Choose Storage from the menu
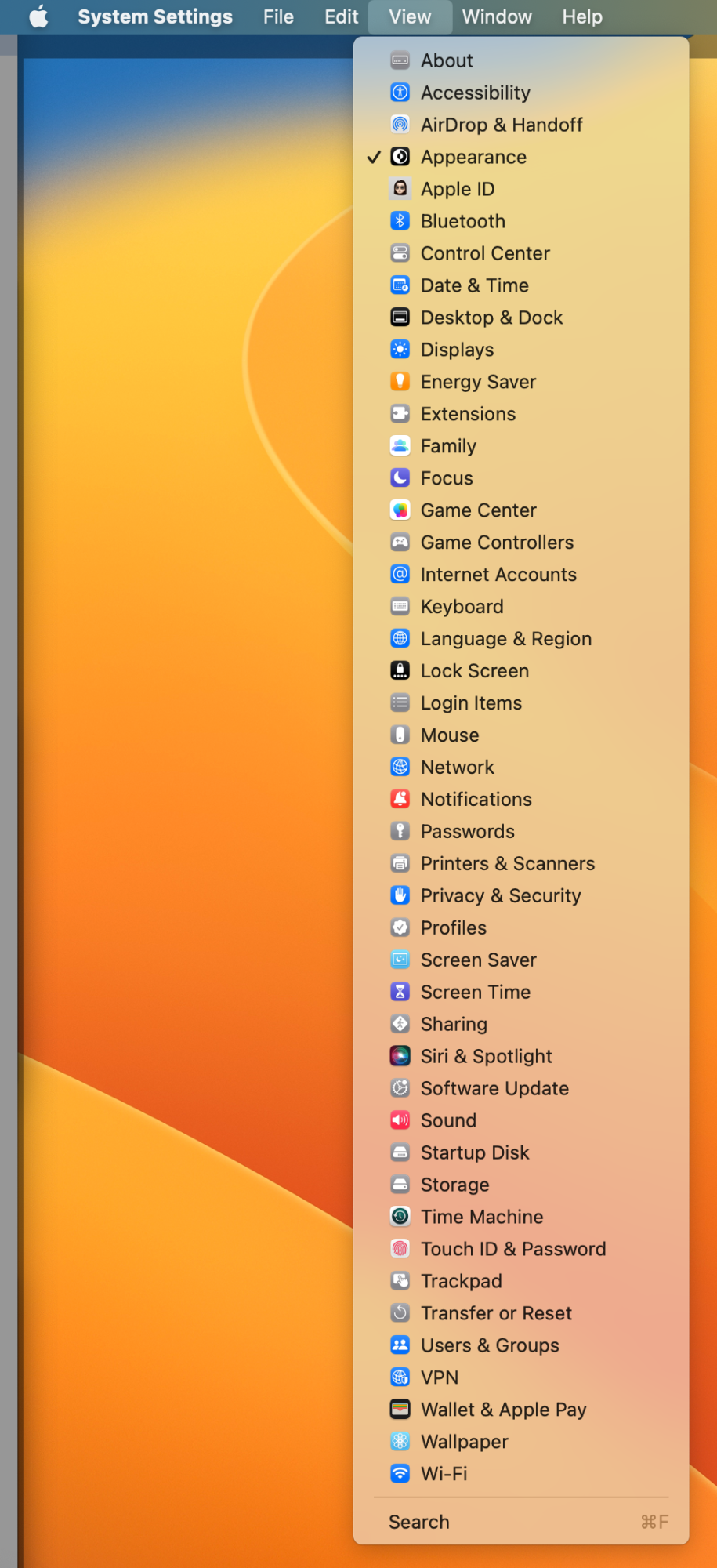 521,1185
